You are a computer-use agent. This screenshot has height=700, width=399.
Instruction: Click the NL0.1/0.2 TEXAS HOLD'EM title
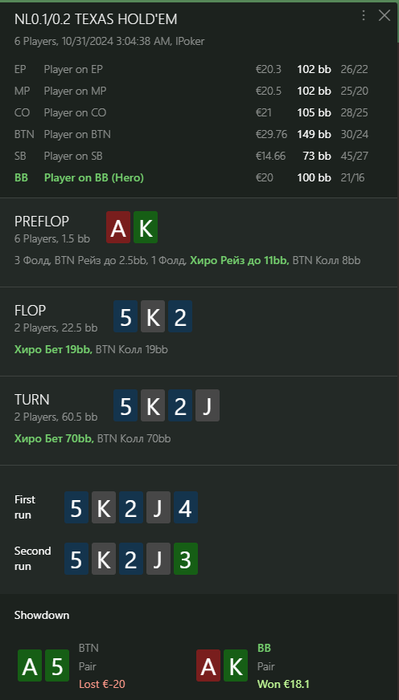(96, 19)
